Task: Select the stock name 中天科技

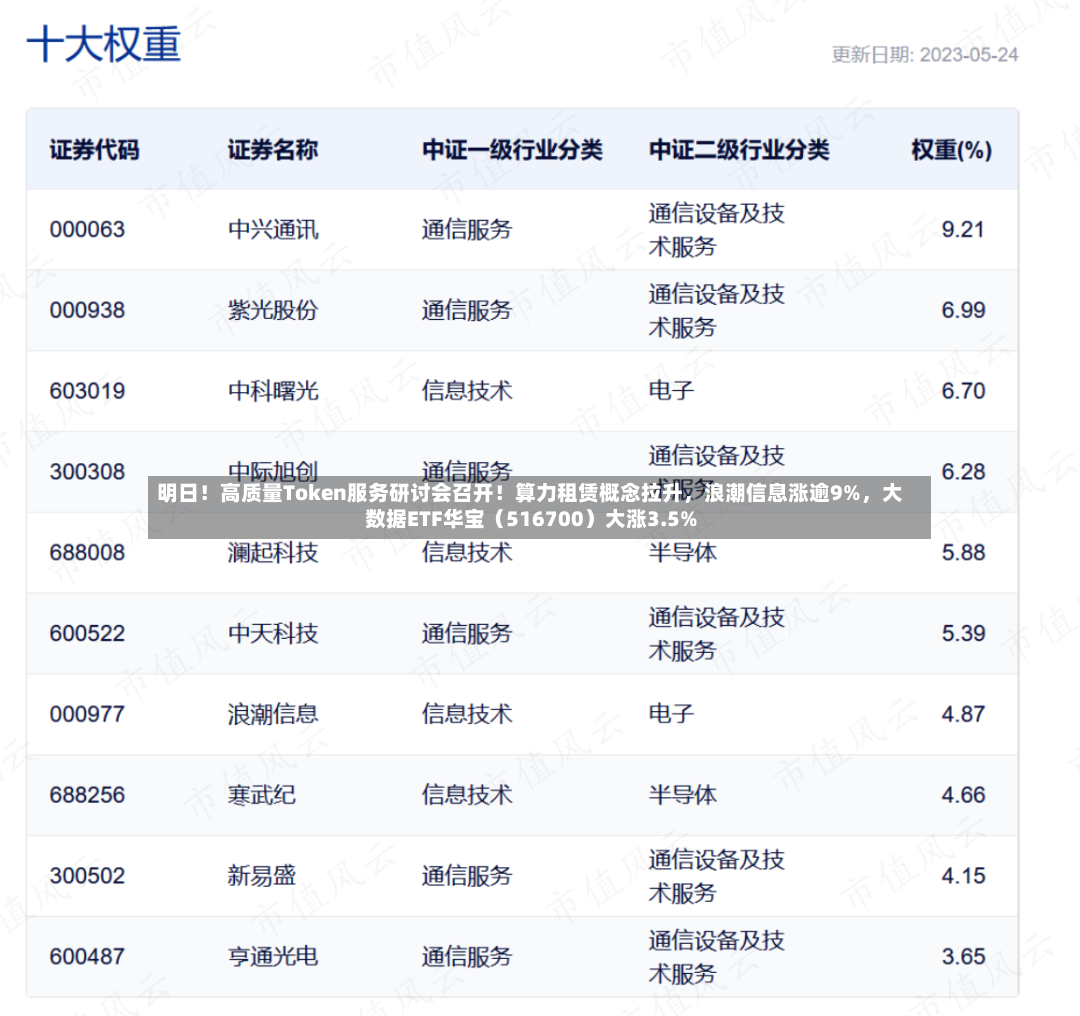Action: [273, 633]
